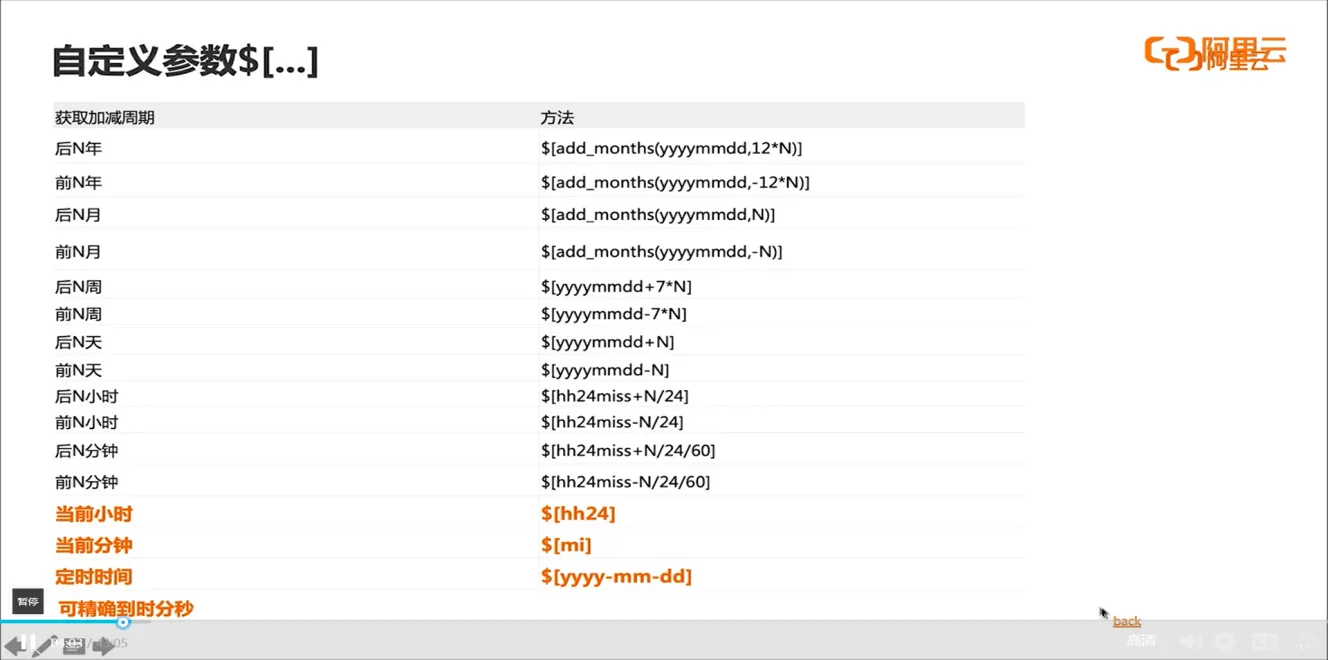
Task: Open the player settings gear
Action: click(1225, 642)
